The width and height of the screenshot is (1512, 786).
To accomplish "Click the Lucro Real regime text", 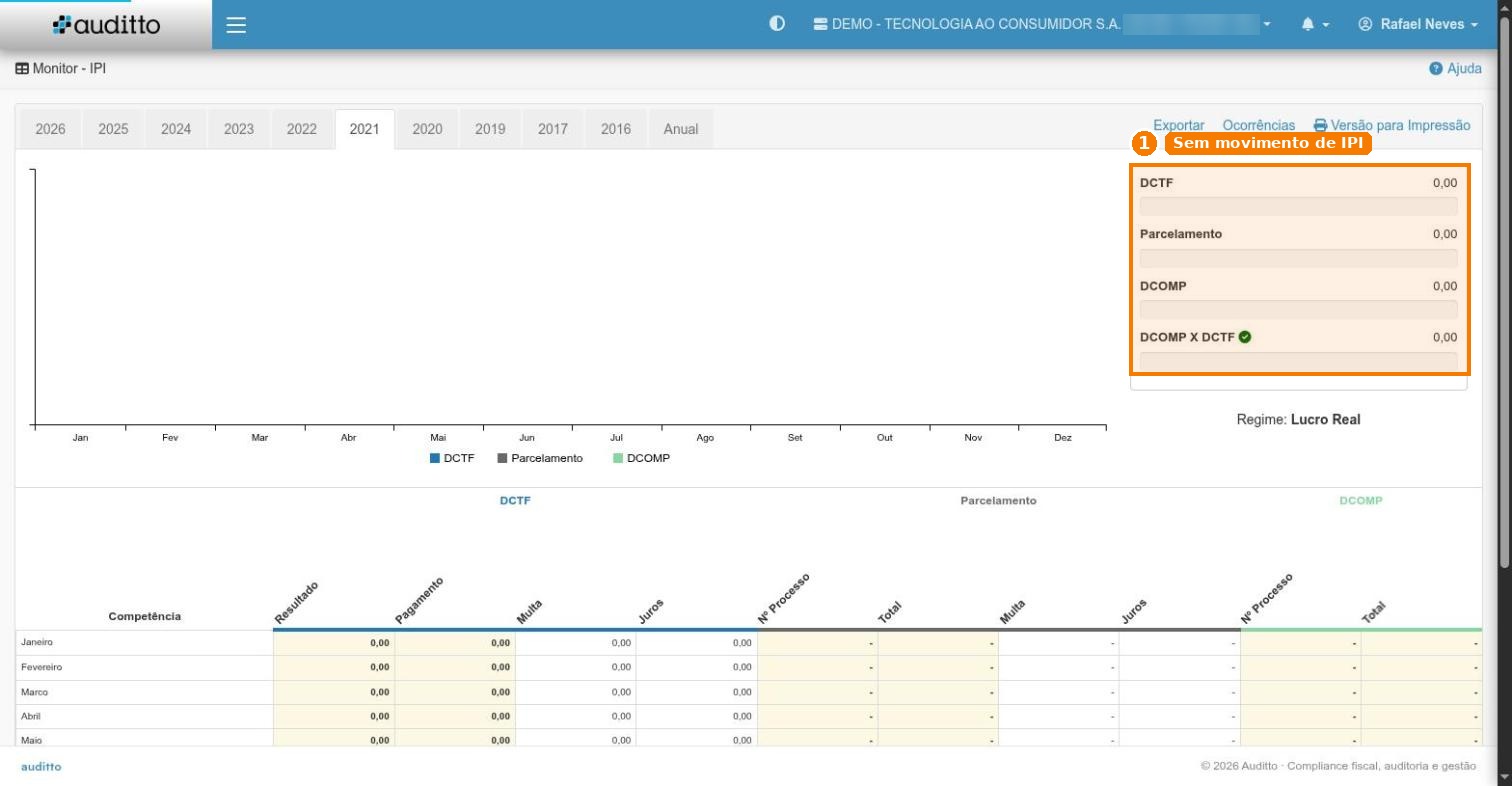I will pos(1325,420).
